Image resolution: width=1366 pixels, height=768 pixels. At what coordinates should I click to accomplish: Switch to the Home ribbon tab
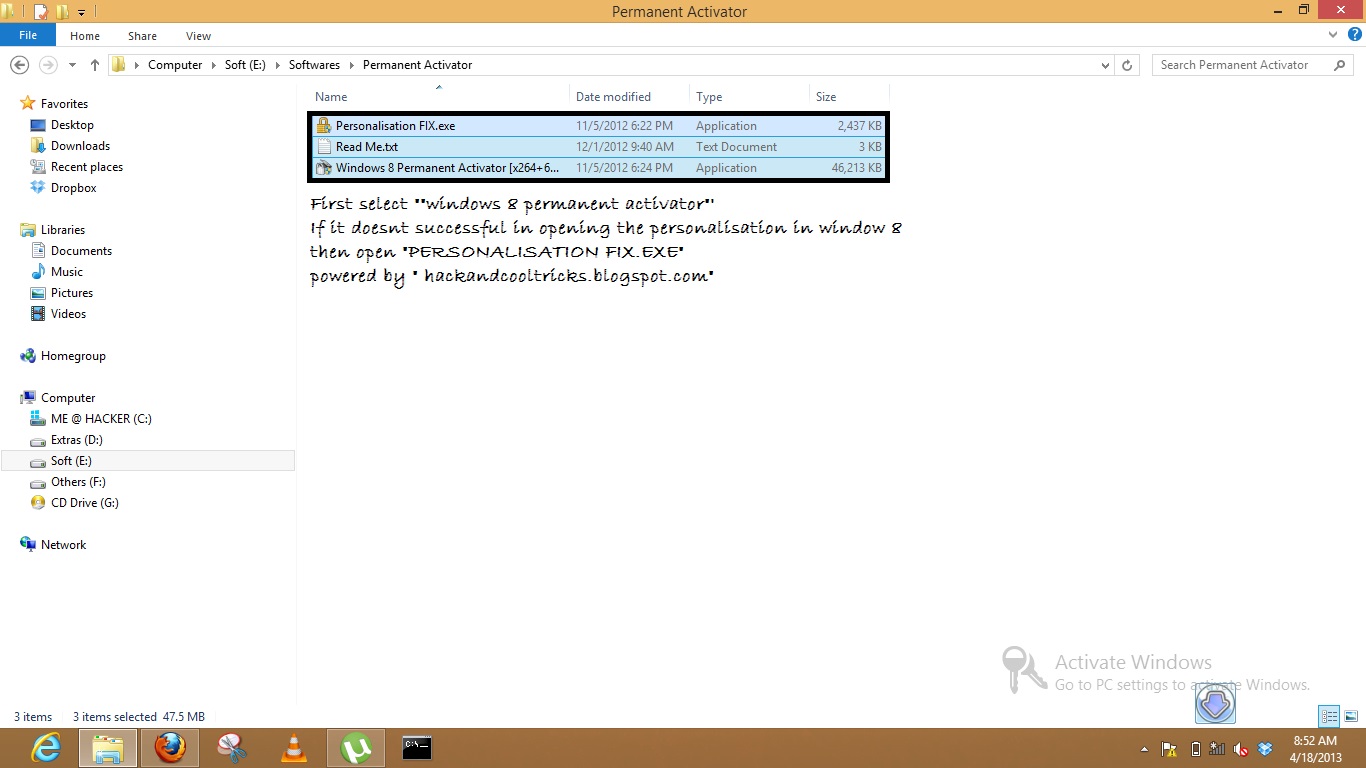coord(85,36)
